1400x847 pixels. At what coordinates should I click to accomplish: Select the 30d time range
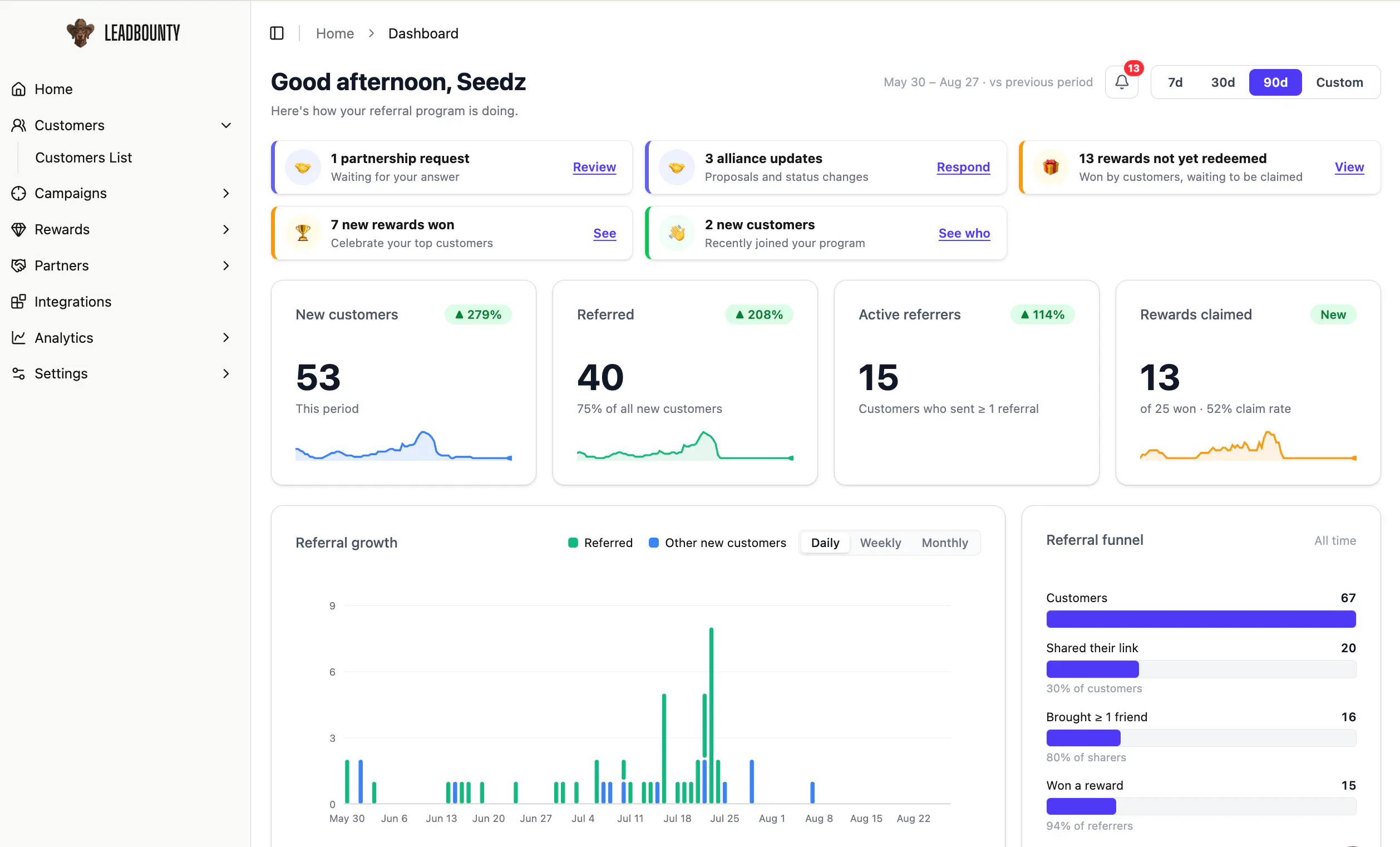click(x=1222, y=82)
